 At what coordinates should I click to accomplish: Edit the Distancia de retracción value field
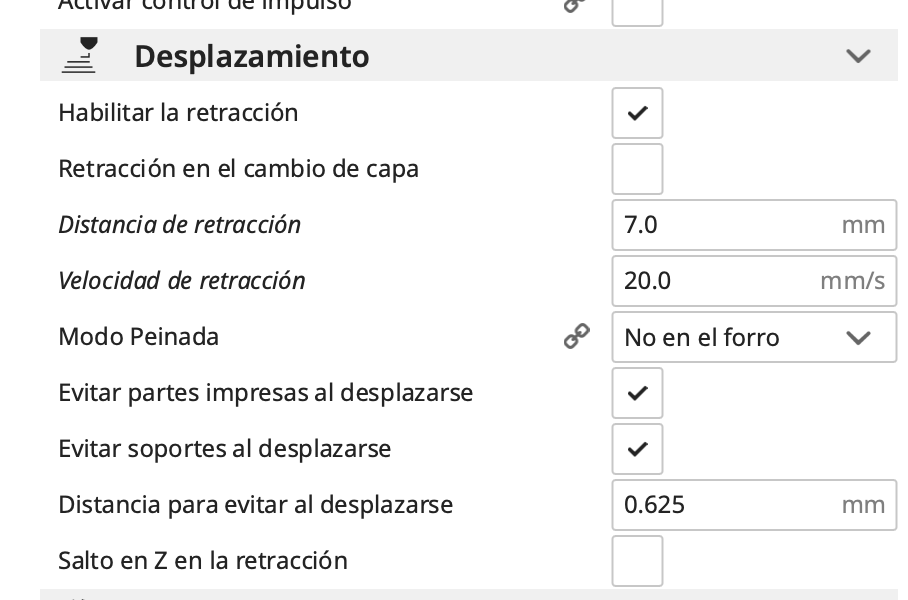coord(725,225)
